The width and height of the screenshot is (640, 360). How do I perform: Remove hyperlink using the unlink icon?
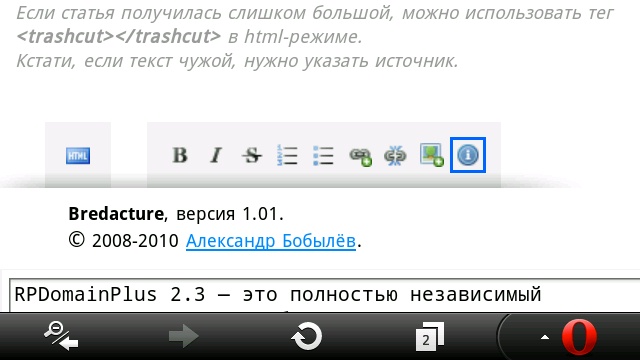[395, 156]
